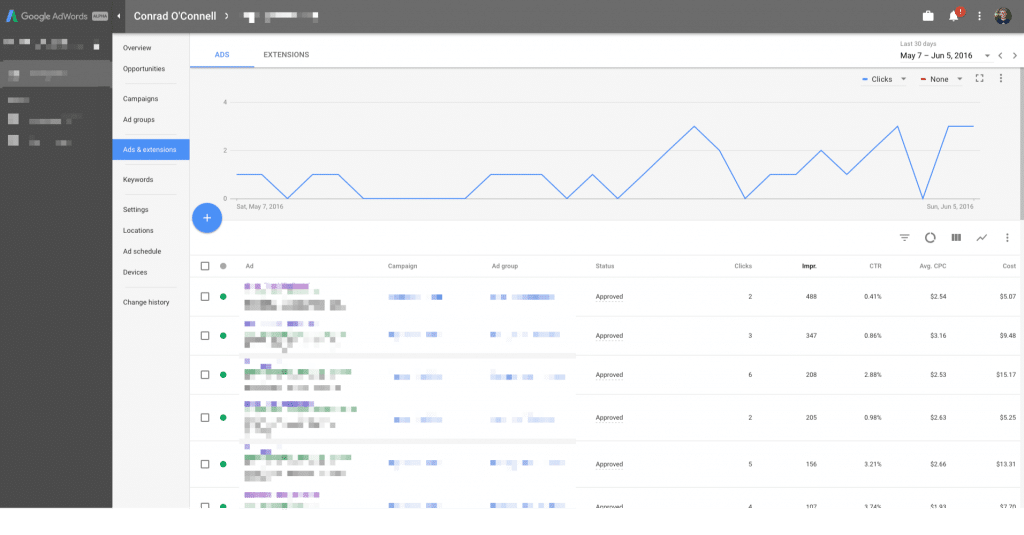Viewport: 1024px width, 535px height.
Task: Open Ad schedule in the navigation menu
Action: coord(142,251)
